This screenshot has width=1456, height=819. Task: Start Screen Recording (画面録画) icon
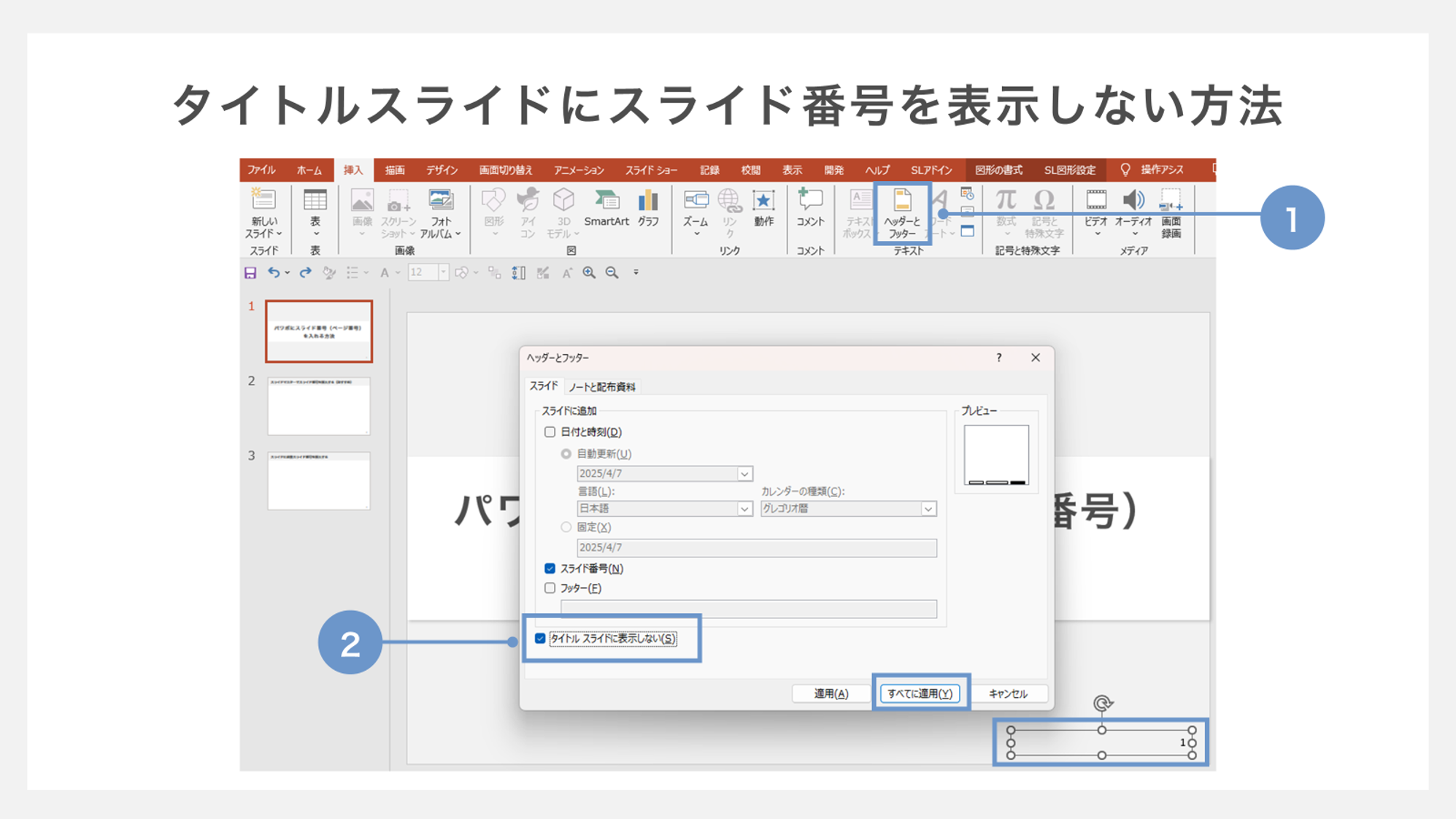click(1171, 200)
